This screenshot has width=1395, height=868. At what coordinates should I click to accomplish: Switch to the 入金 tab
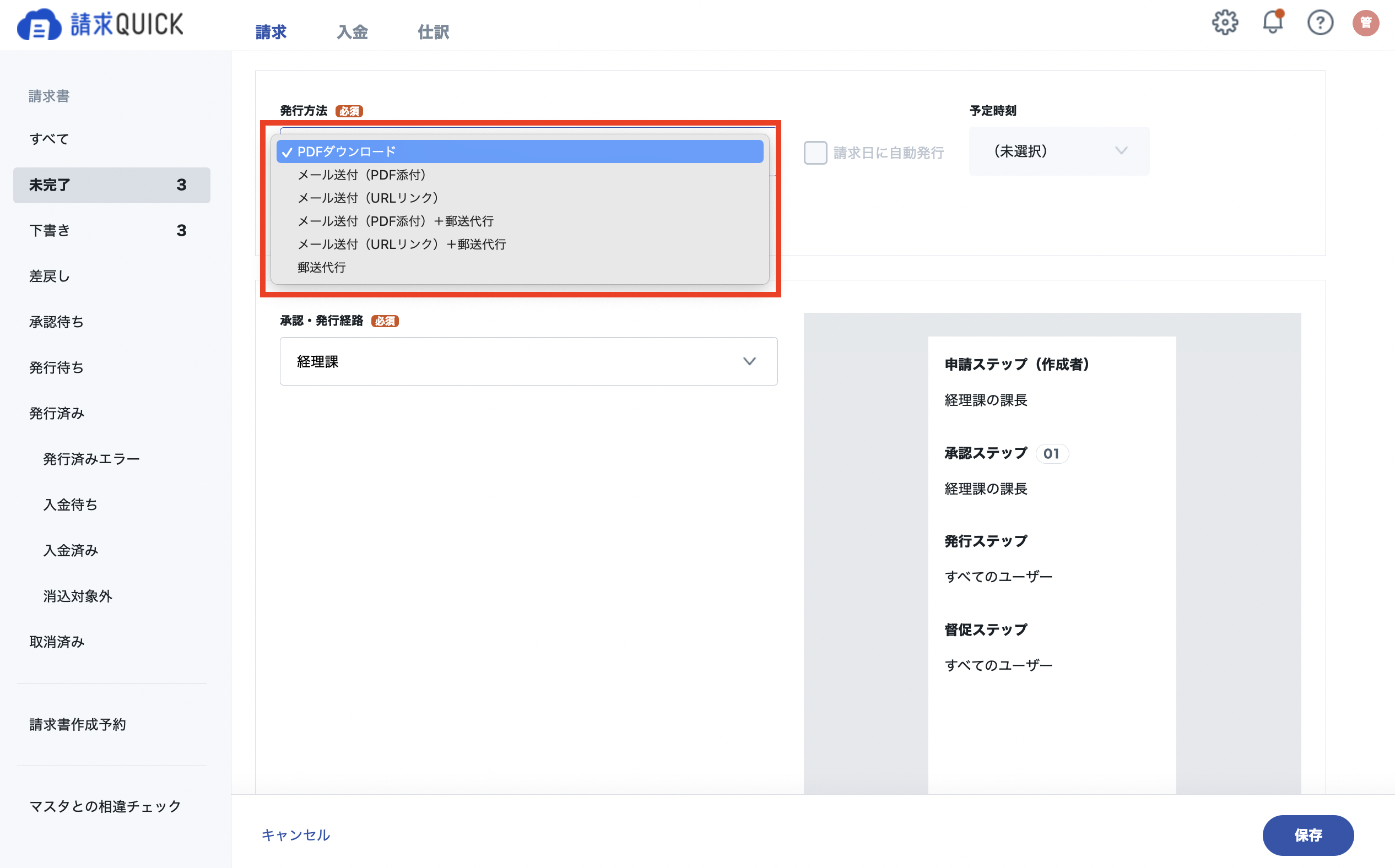(x=352, y=31)
